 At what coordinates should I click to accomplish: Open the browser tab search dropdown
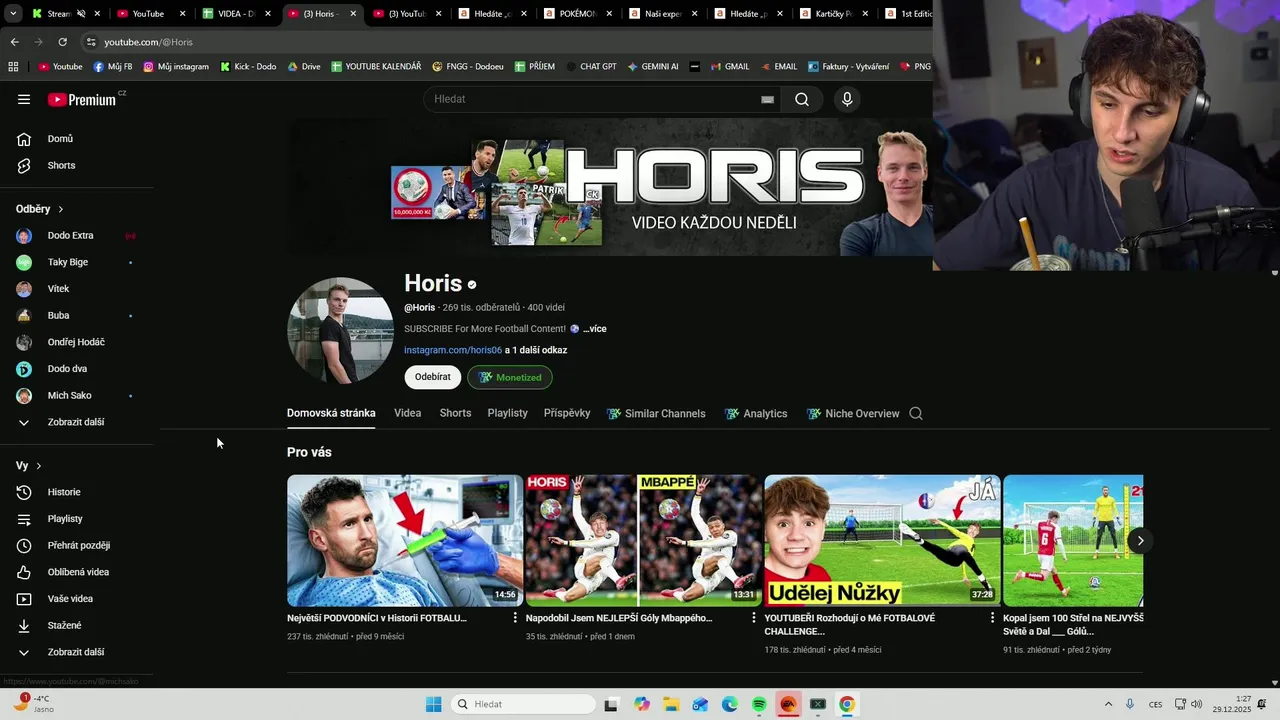13,14
